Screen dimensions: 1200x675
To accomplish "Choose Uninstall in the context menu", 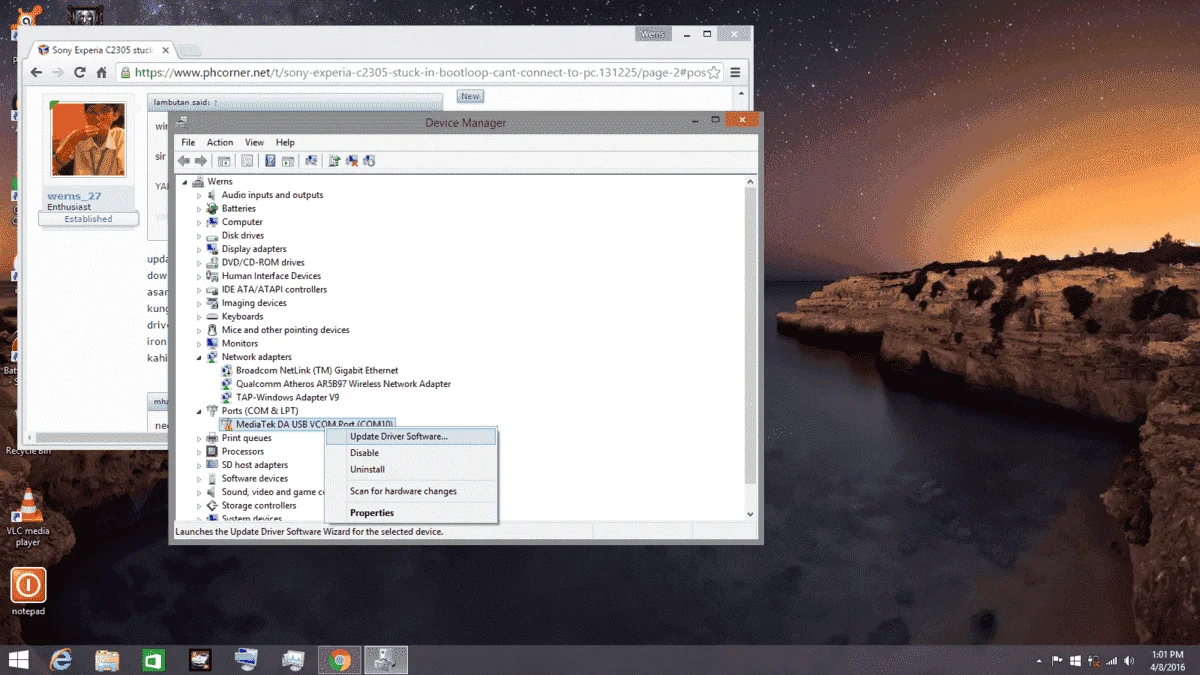I will tap(411, 469).
